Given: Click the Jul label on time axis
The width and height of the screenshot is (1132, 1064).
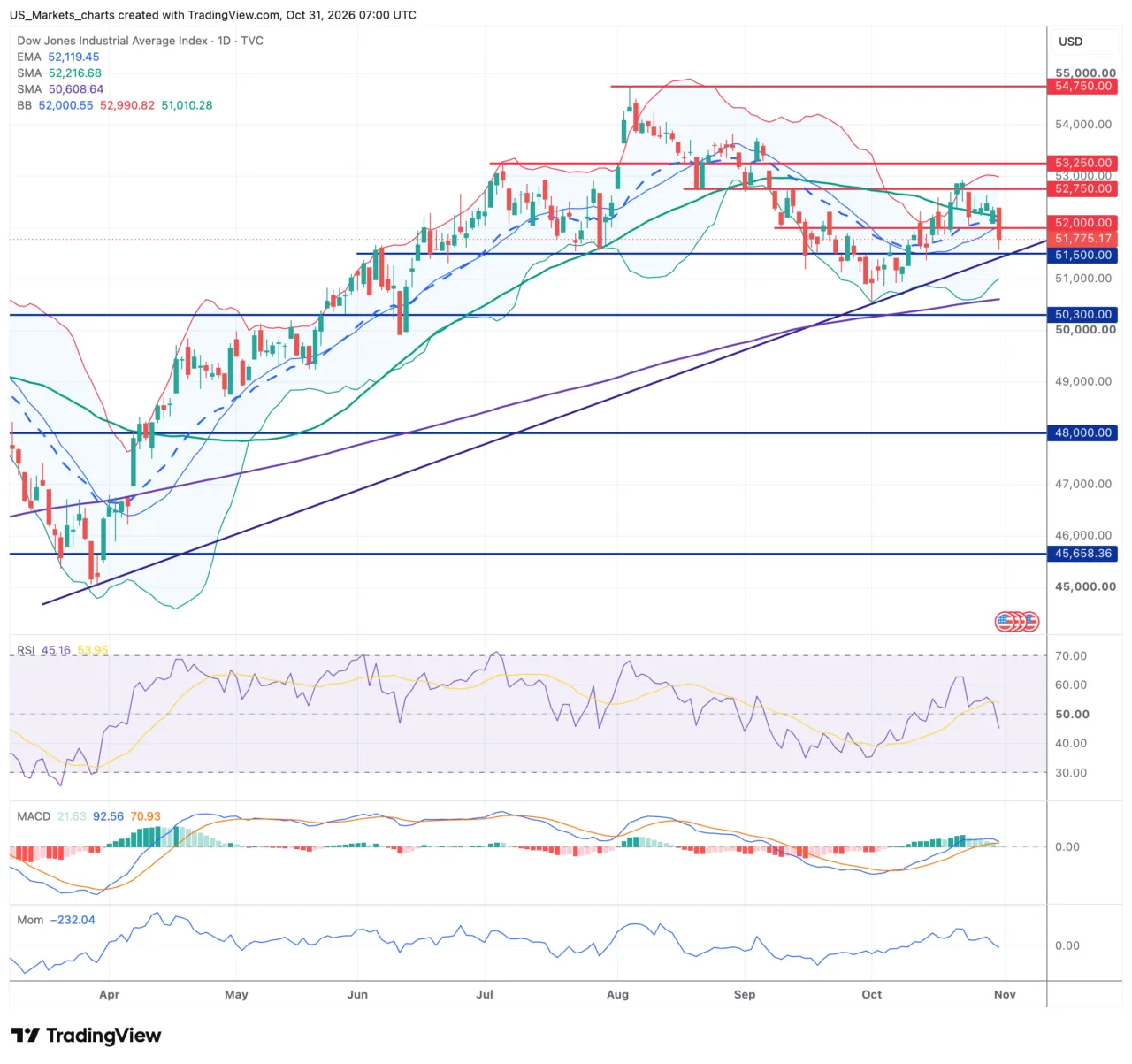Looking at the screenshot, I should pyautogui.click(x=485, y=994).
